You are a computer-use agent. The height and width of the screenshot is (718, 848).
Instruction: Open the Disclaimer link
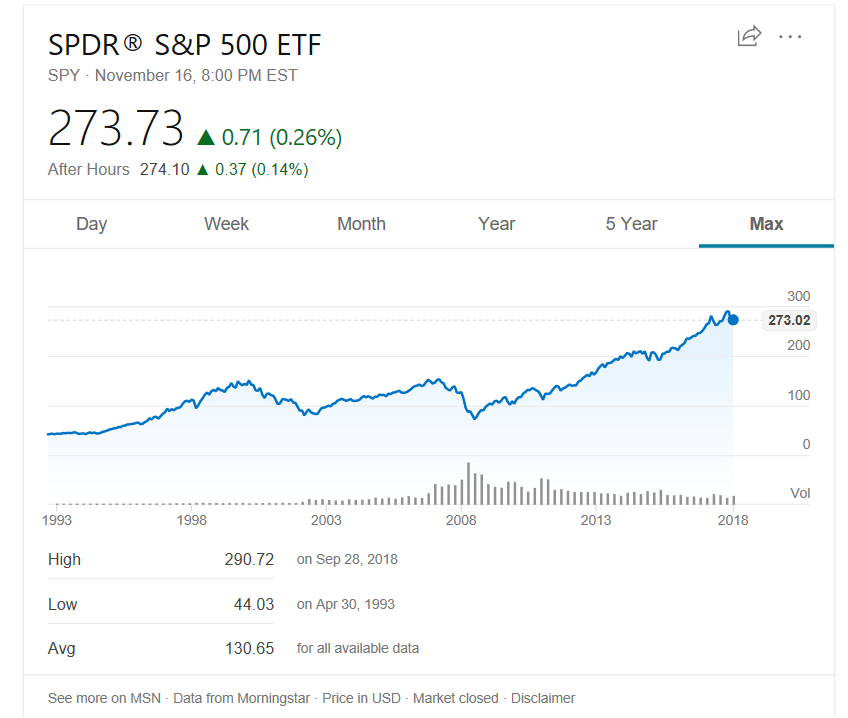544,698
